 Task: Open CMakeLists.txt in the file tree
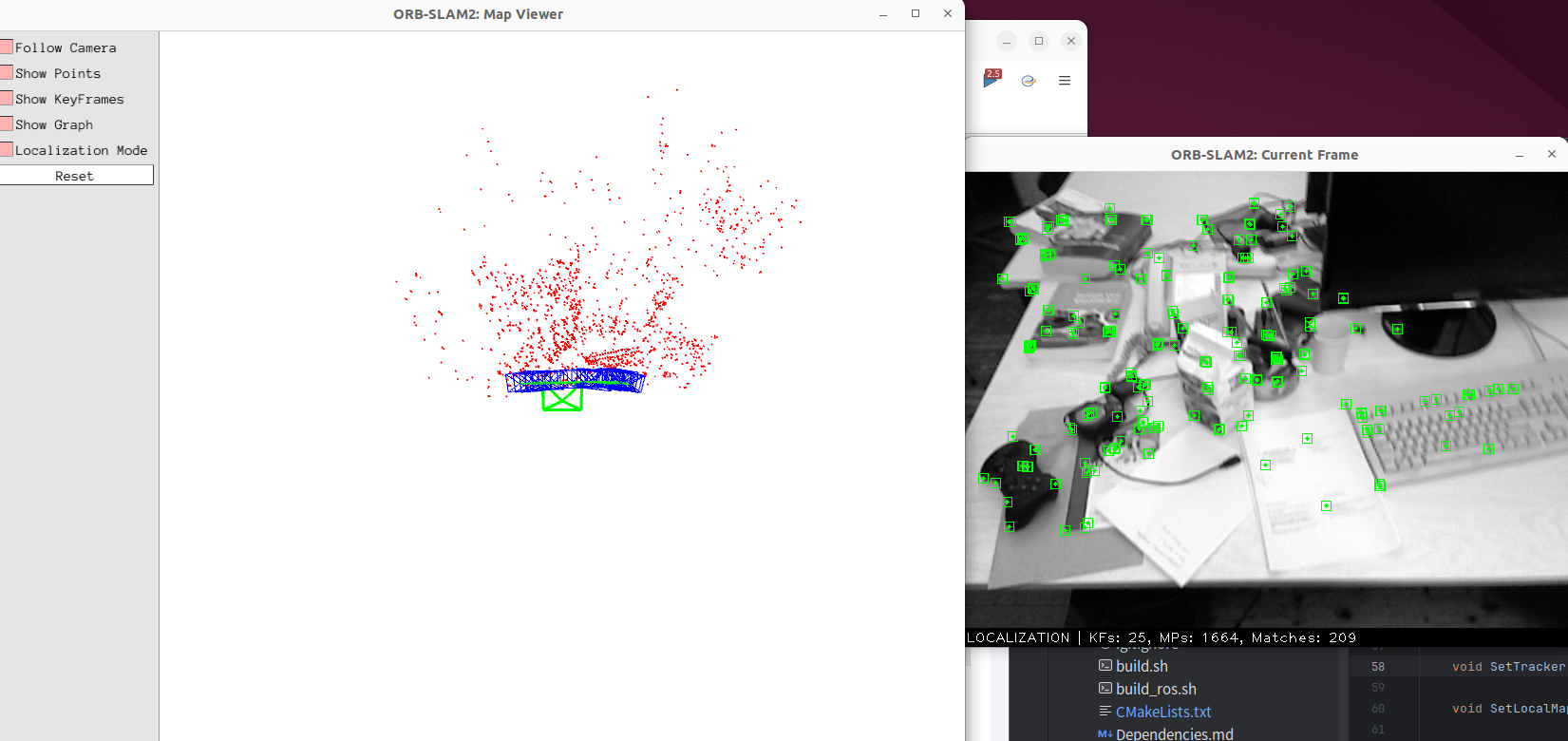(1163, 712)
